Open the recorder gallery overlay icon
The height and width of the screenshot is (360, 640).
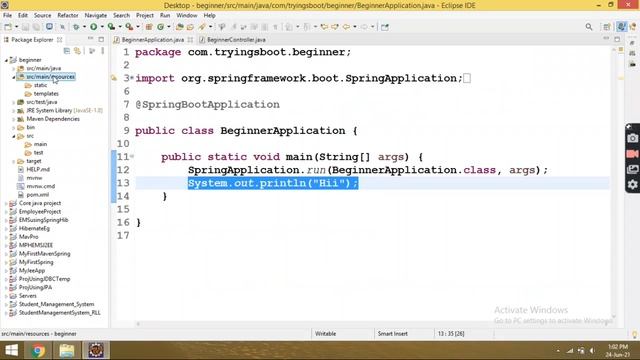click(x=632, y=169)
